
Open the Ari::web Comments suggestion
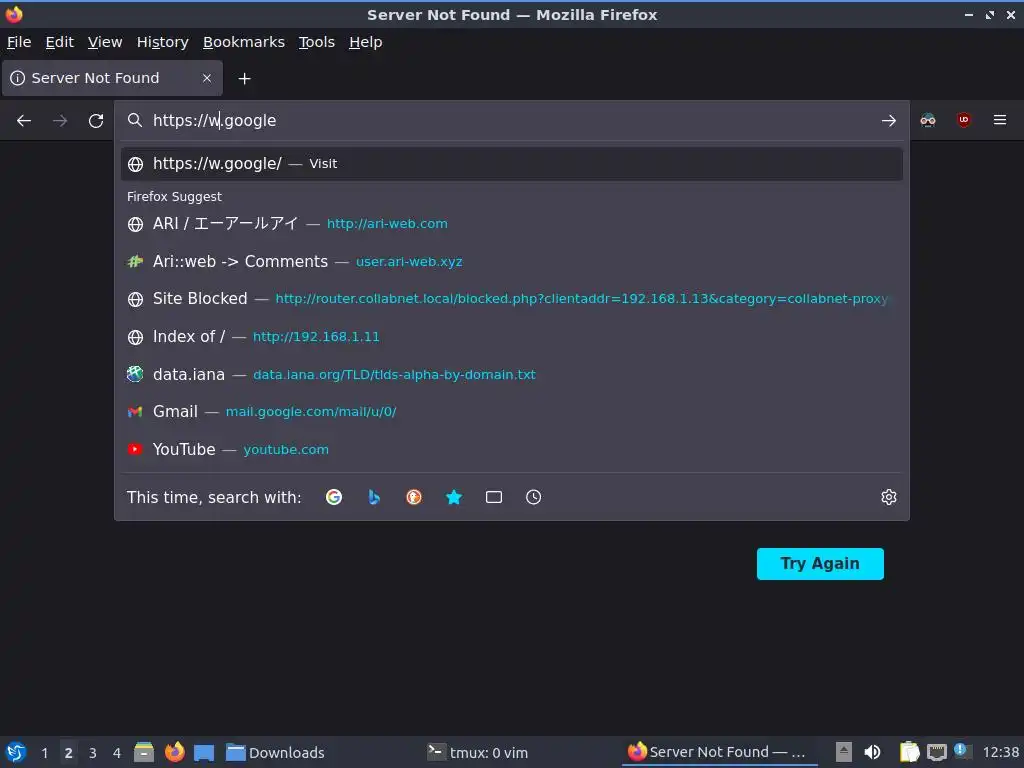point(511,262)
